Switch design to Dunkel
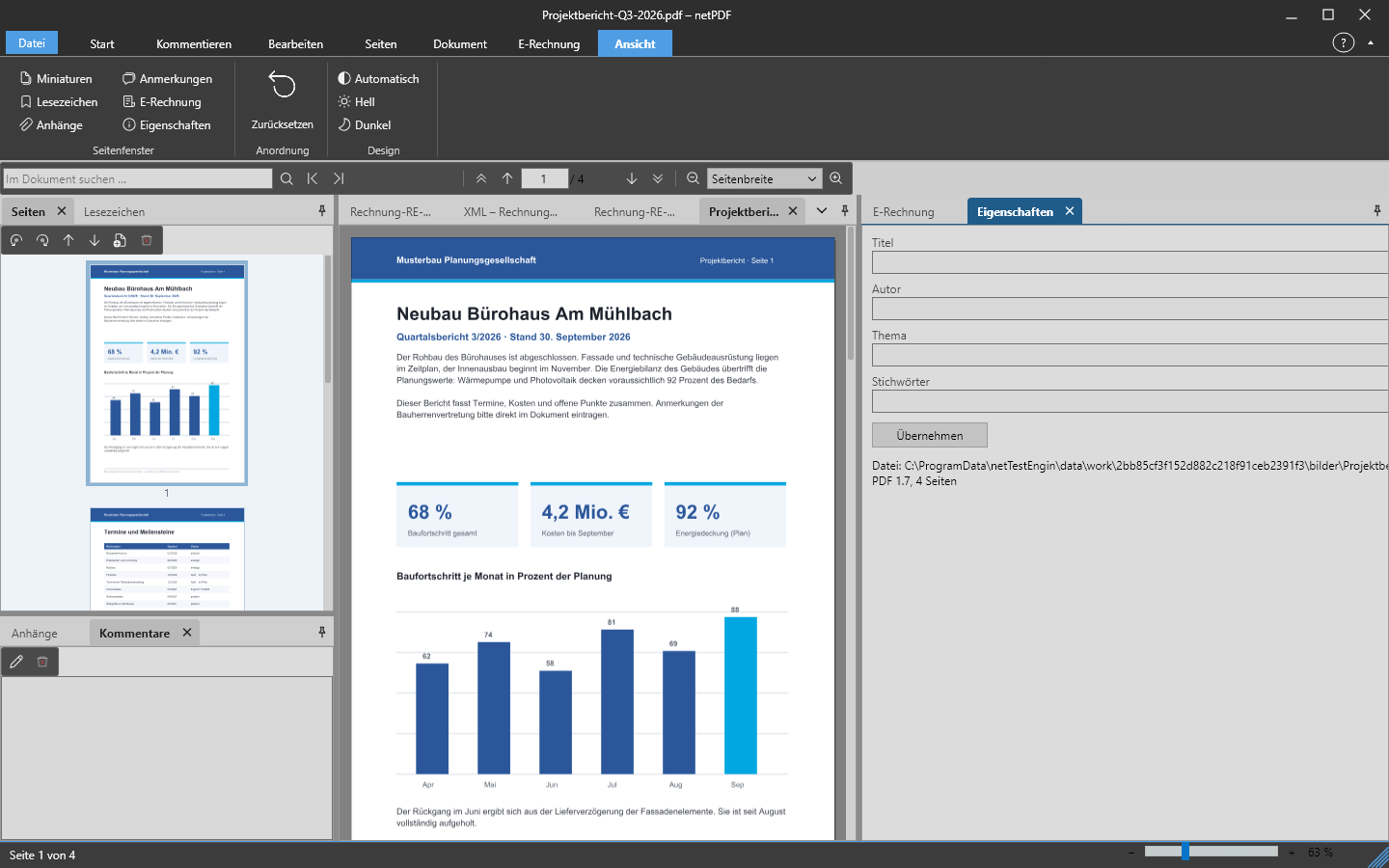The image size is (1389, 868). click(x=364, y=124)
